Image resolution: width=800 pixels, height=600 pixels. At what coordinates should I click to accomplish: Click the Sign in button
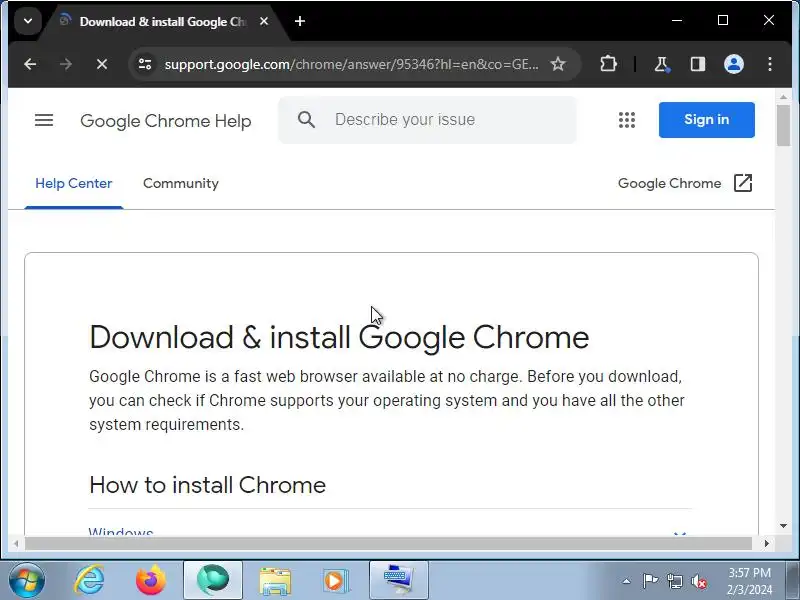click(707, 120)
